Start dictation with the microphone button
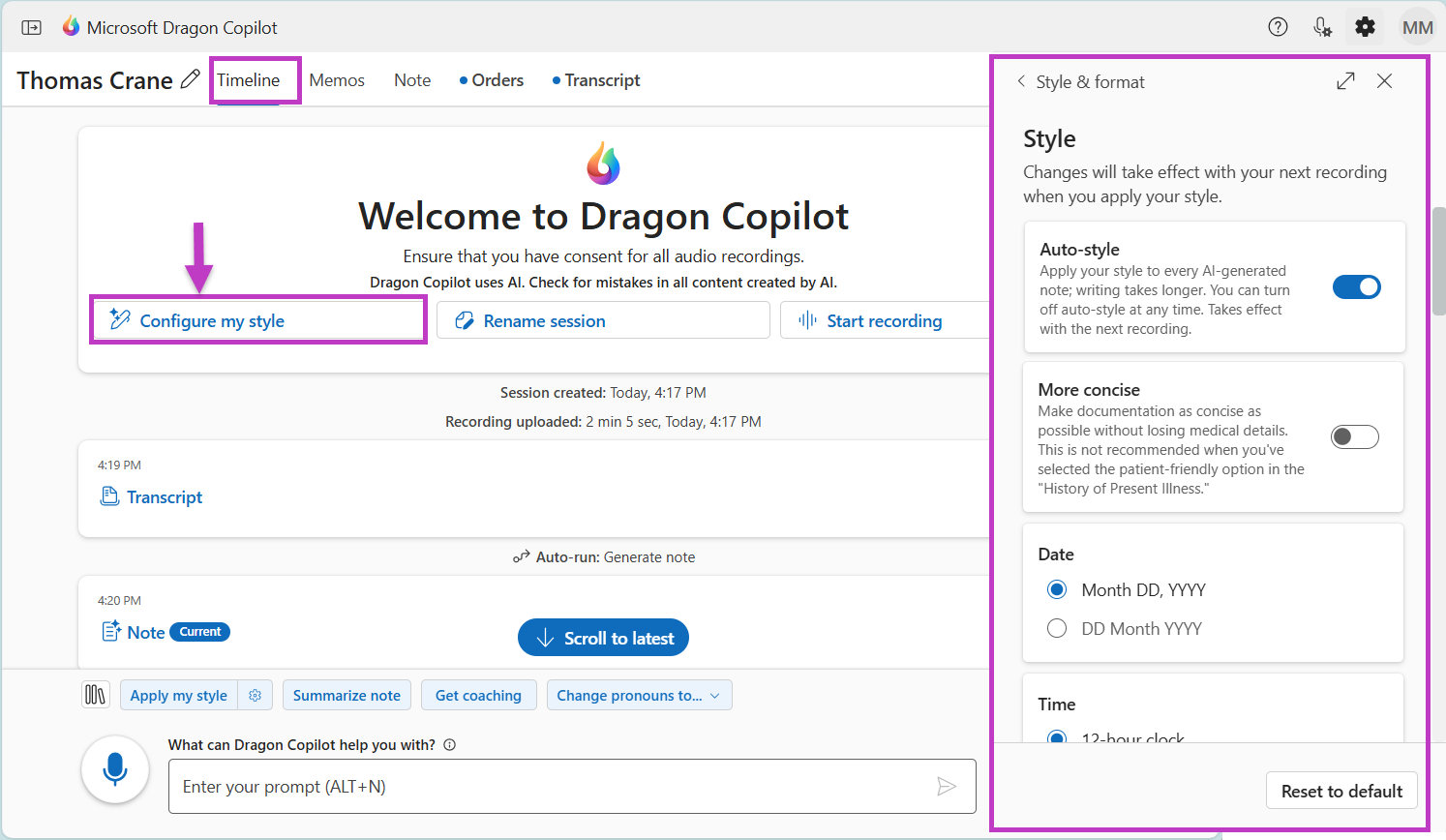This screenshot has height=840, width=1446. click(115, 769)
